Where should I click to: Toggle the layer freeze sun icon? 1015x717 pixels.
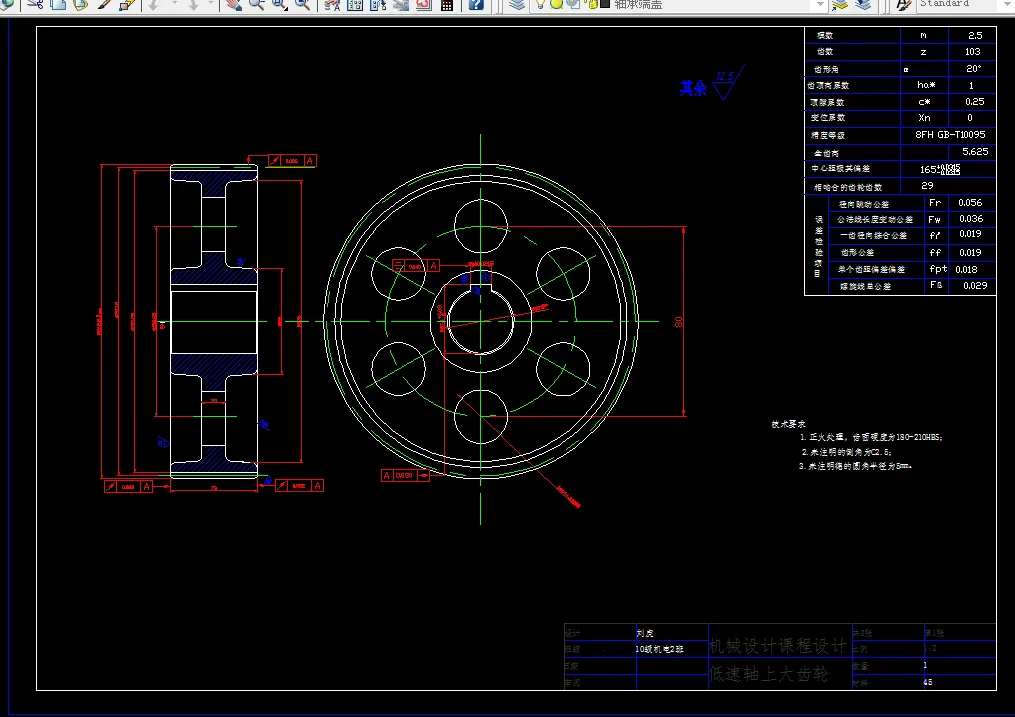[555, 3]
